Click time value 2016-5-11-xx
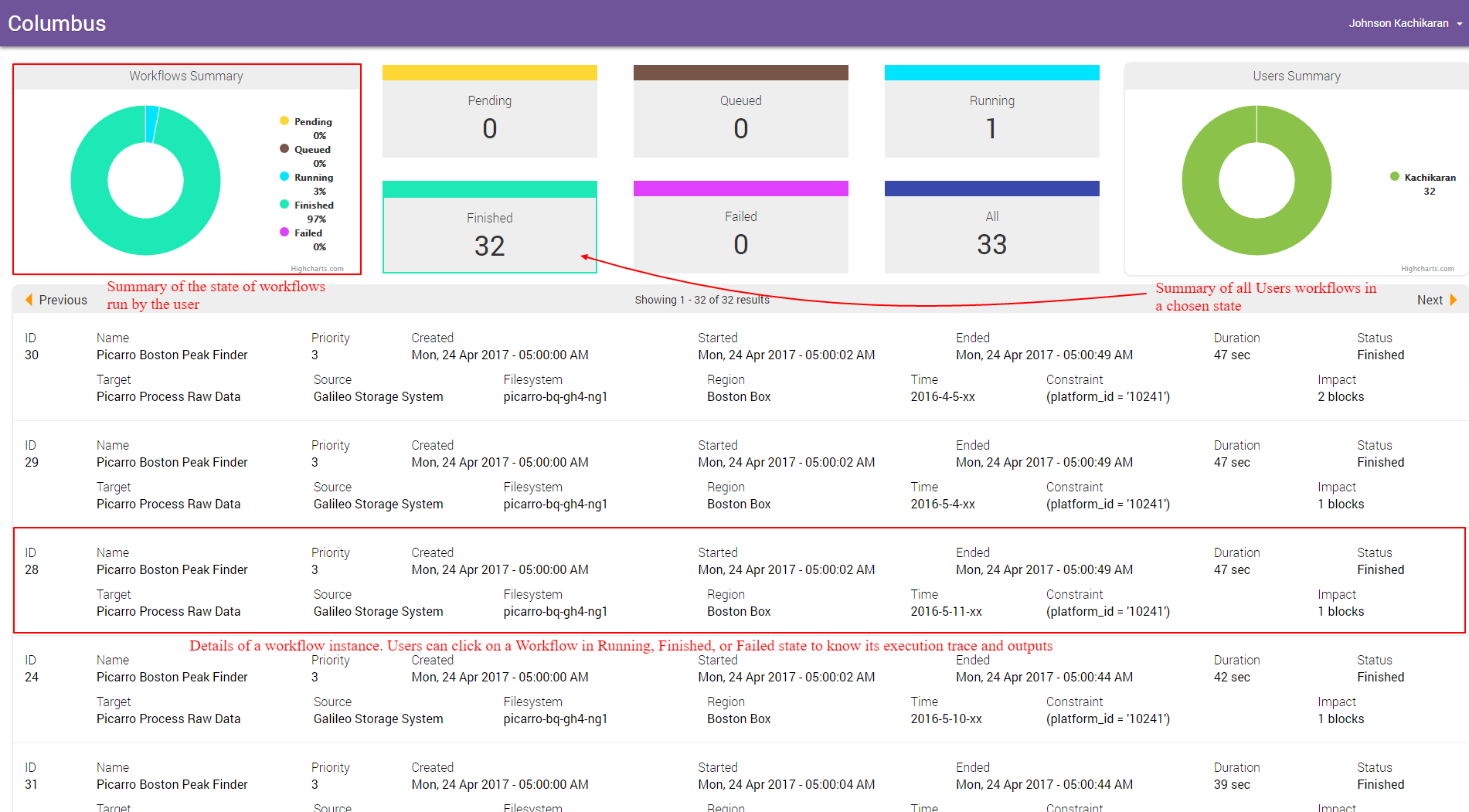This screenshot has height=812, width=1469. pyautogui.click(x=946, y=611)
